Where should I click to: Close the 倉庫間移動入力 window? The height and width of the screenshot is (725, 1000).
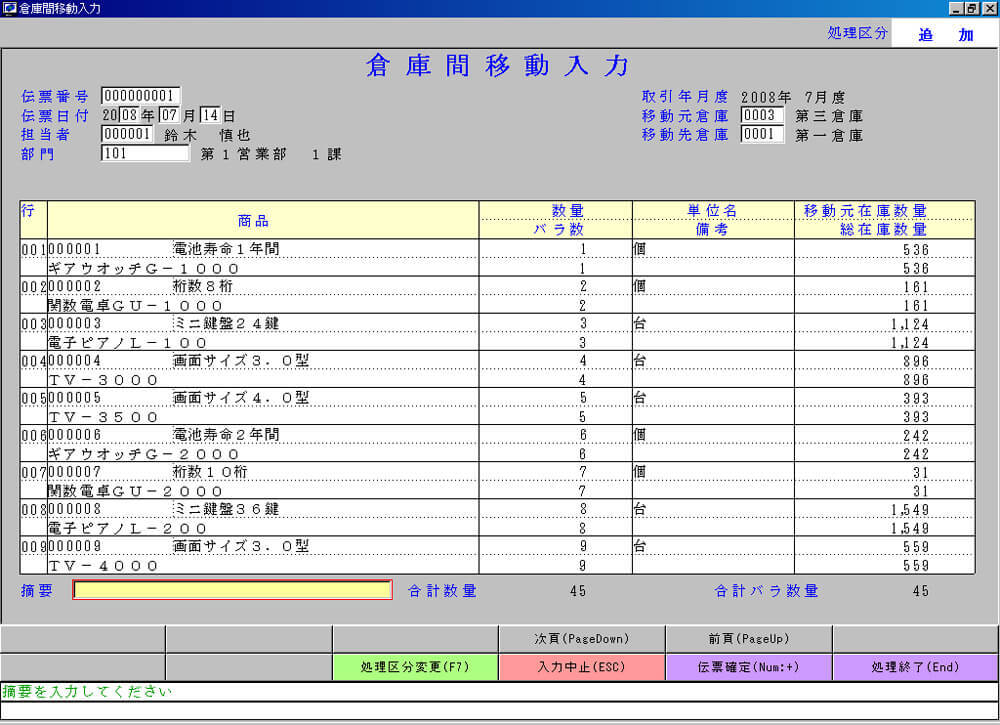pyautogui.click(x=989, y=8)
